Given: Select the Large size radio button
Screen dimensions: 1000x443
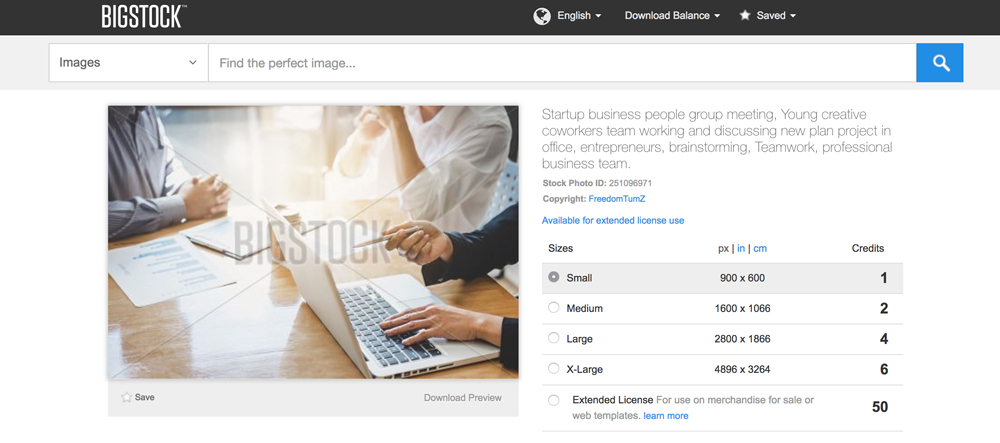Looking at the screenshot, I should 554,338.
